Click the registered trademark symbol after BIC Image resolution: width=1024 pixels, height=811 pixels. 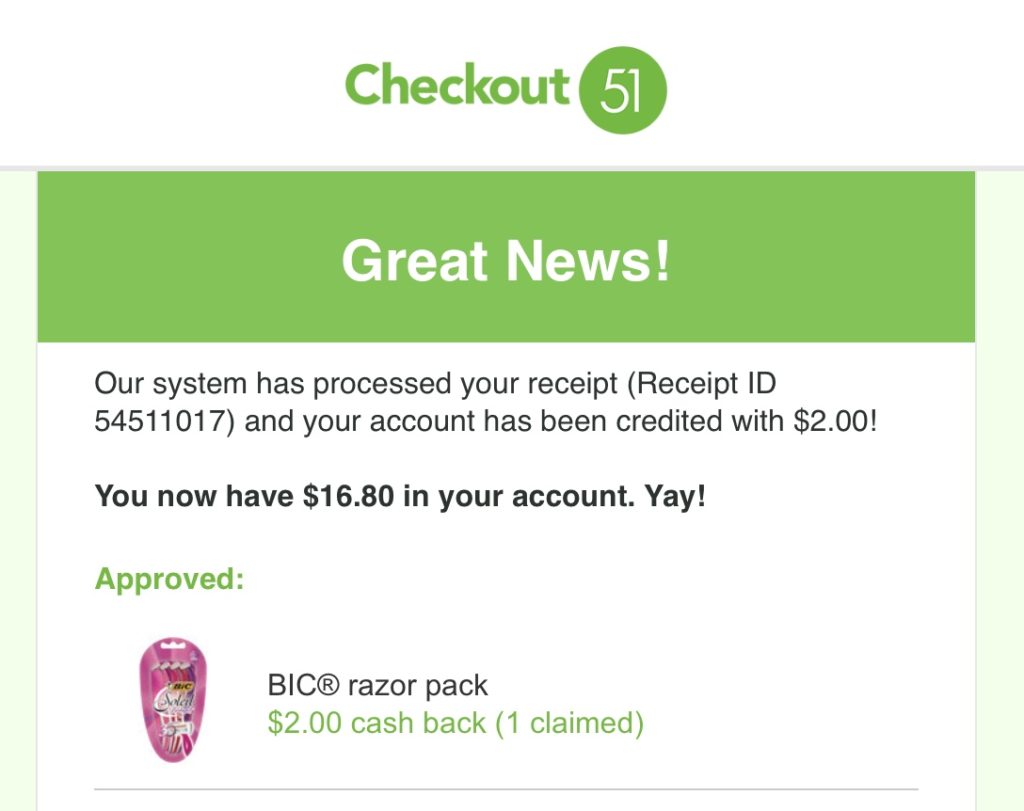coord(328,685)
